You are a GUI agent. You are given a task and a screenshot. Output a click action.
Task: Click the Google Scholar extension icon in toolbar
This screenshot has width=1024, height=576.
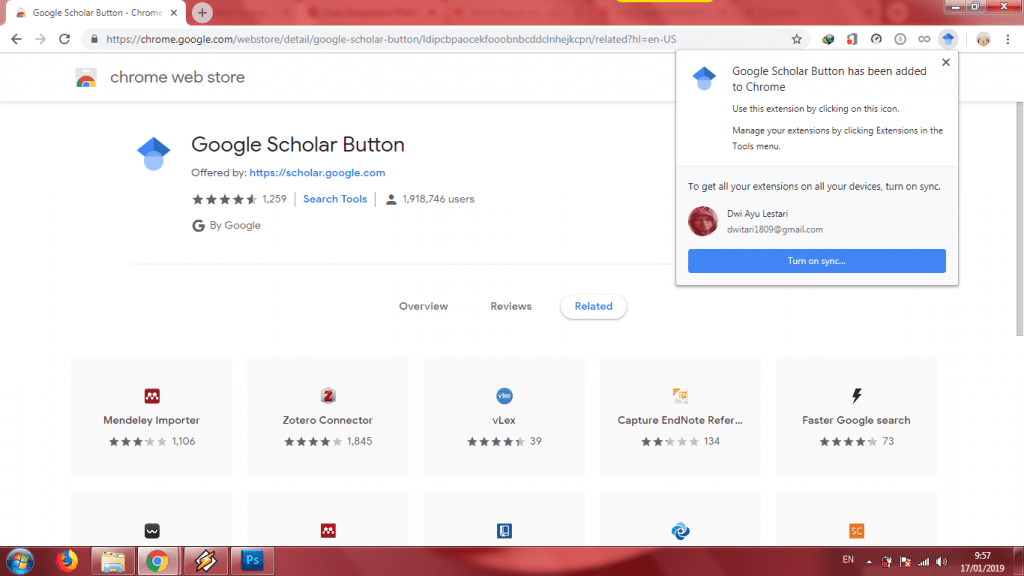(x=948, y=39)
